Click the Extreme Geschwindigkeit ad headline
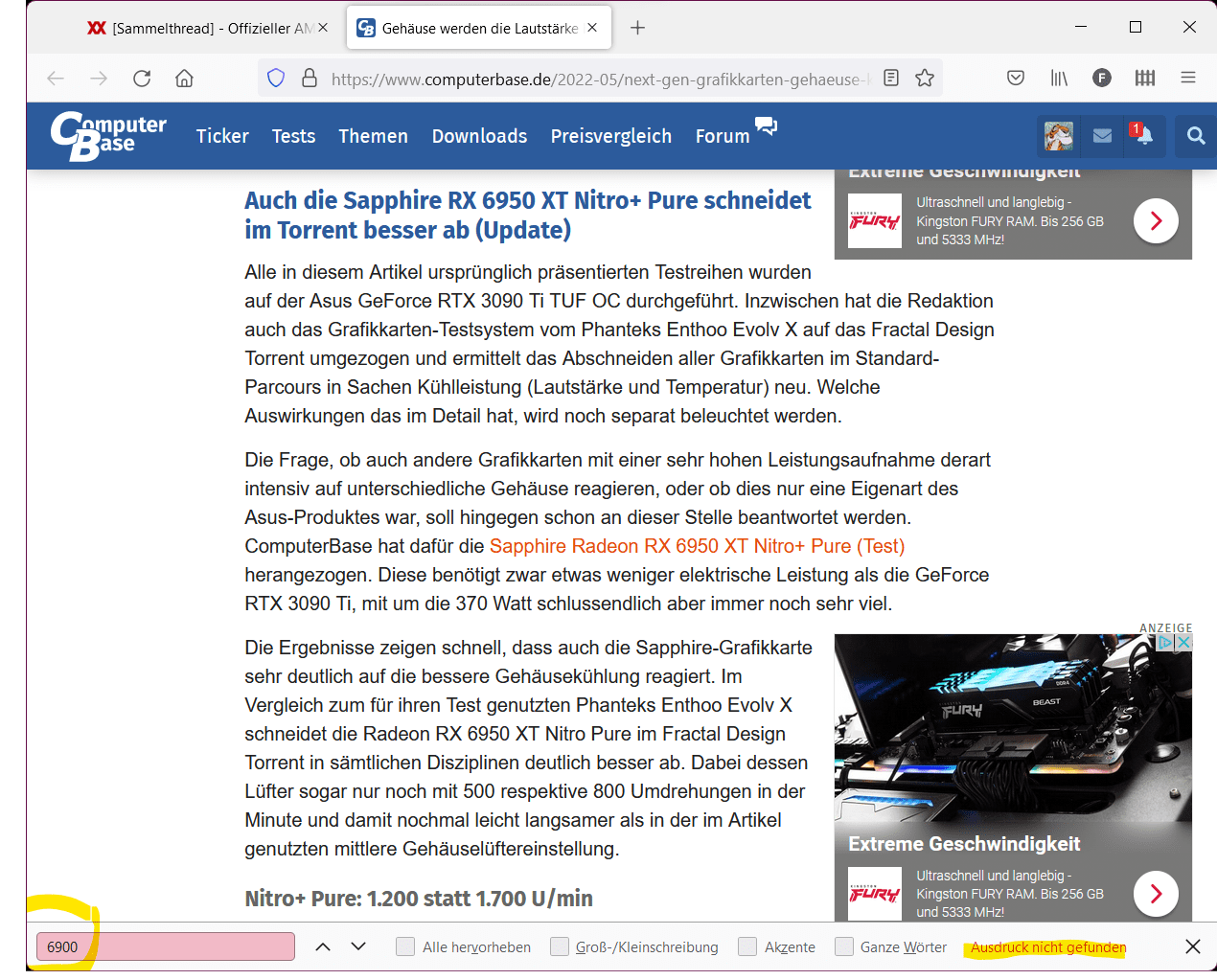The image size is (1217, 980). coord(964,844)
